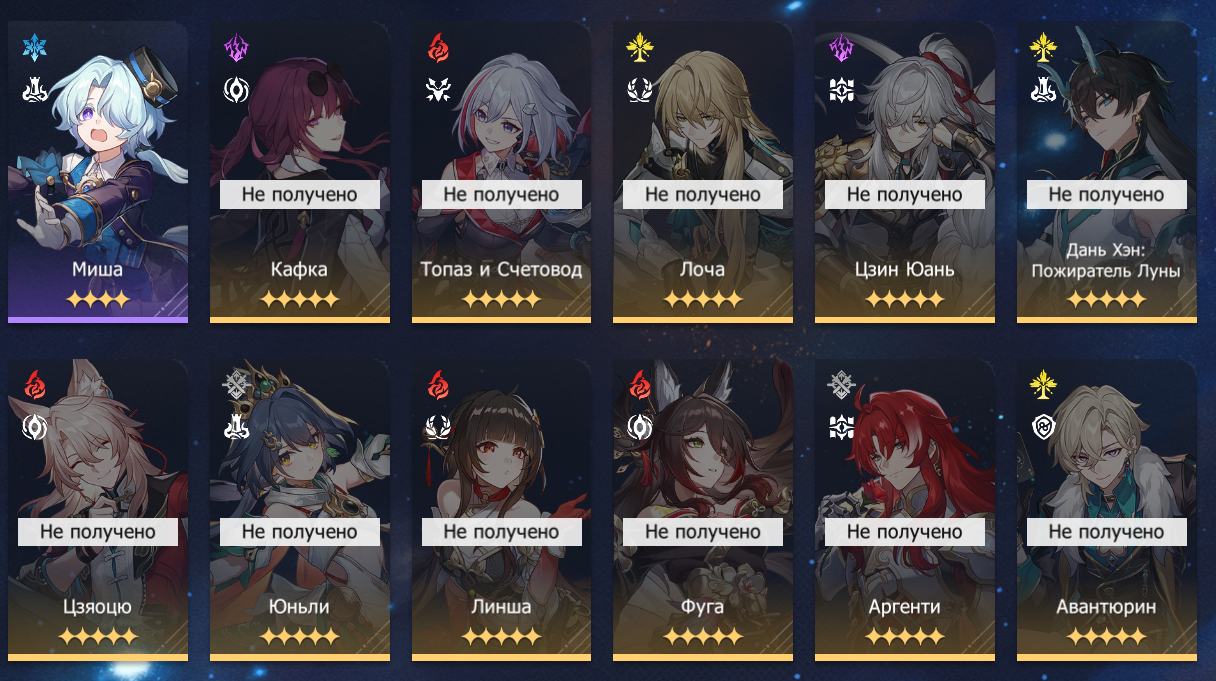Click the Nihility path icon on Цзяоцю card

[34, 427]
